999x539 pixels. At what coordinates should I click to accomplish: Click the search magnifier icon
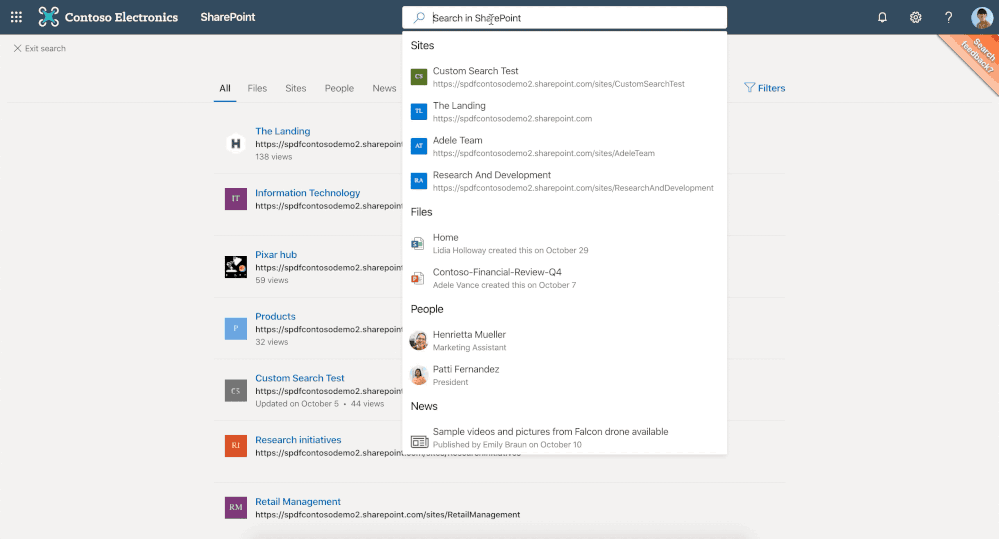(419, 18)
